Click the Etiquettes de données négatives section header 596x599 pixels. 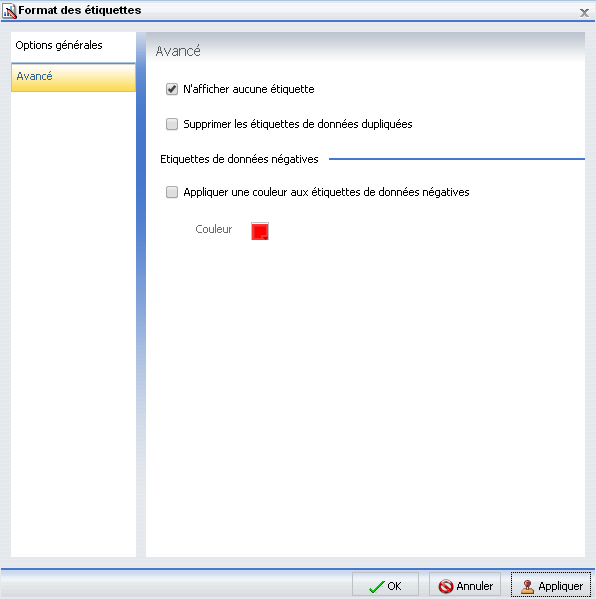point(239,159)
